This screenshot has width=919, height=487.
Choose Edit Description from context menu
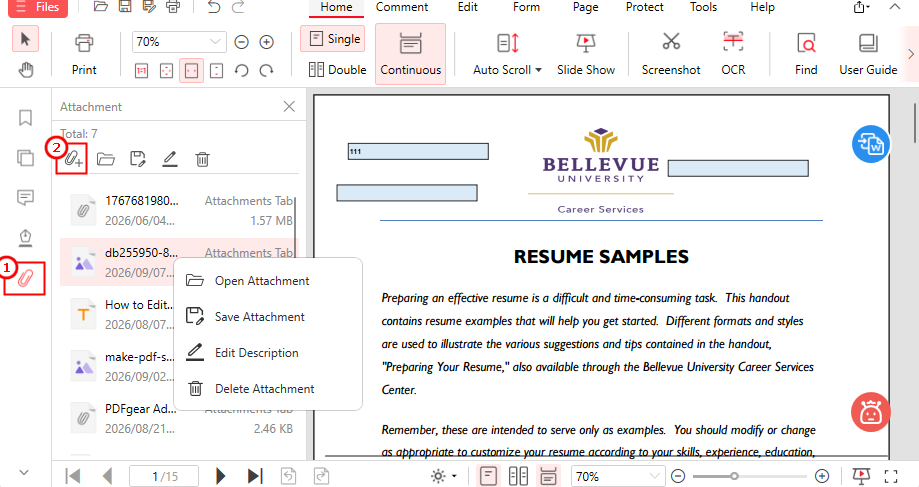(268, 353)
